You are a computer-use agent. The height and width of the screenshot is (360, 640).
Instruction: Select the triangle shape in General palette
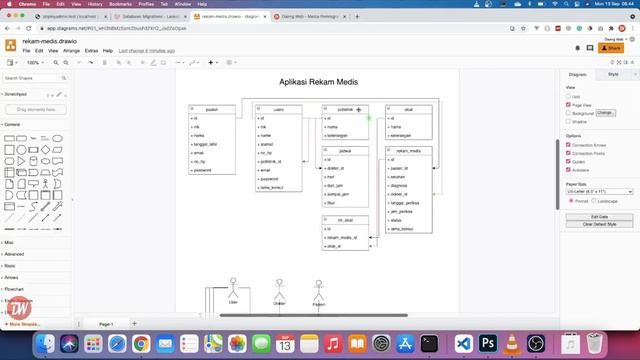pos(21,161)
